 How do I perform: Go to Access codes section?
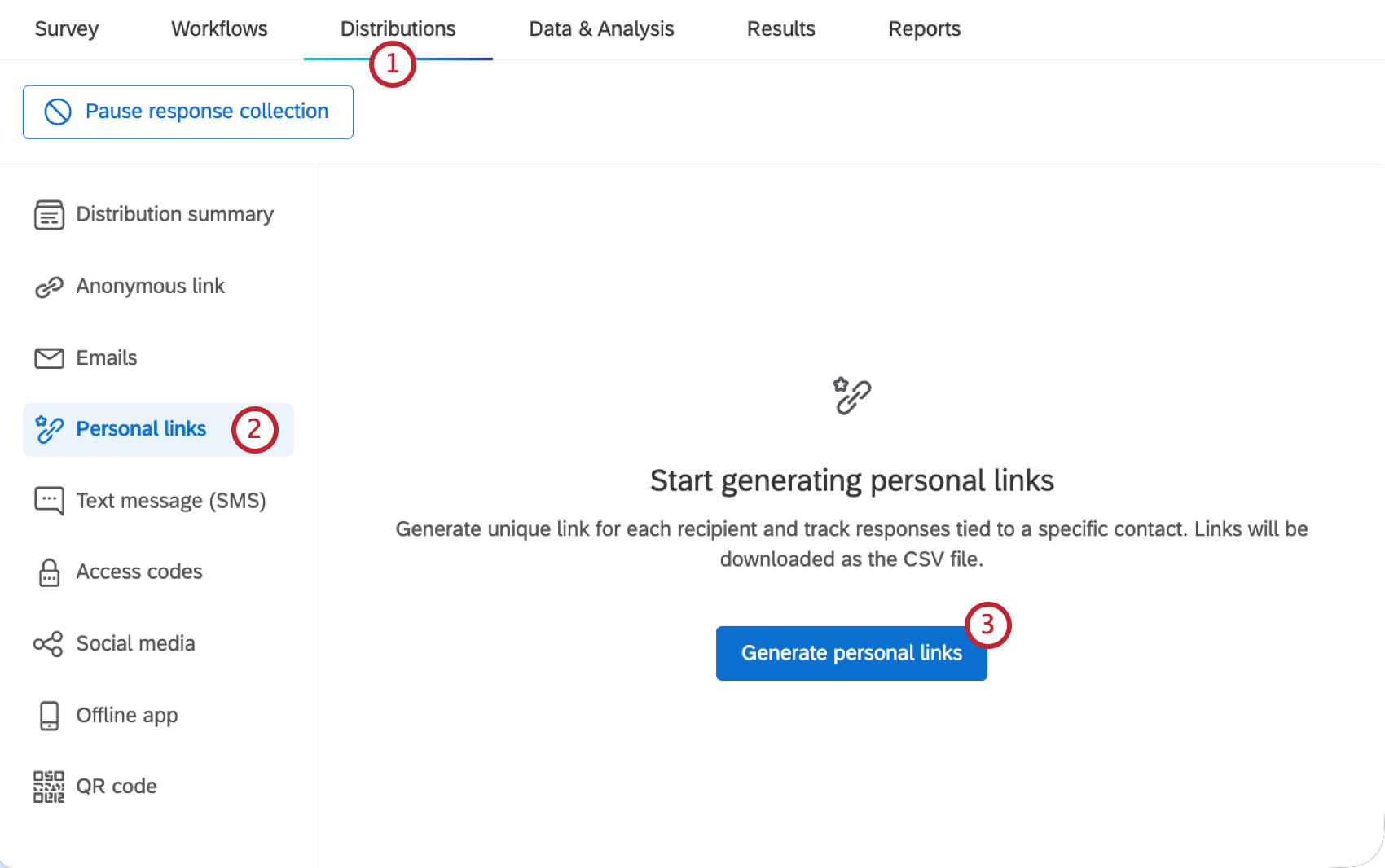point(158,572)
